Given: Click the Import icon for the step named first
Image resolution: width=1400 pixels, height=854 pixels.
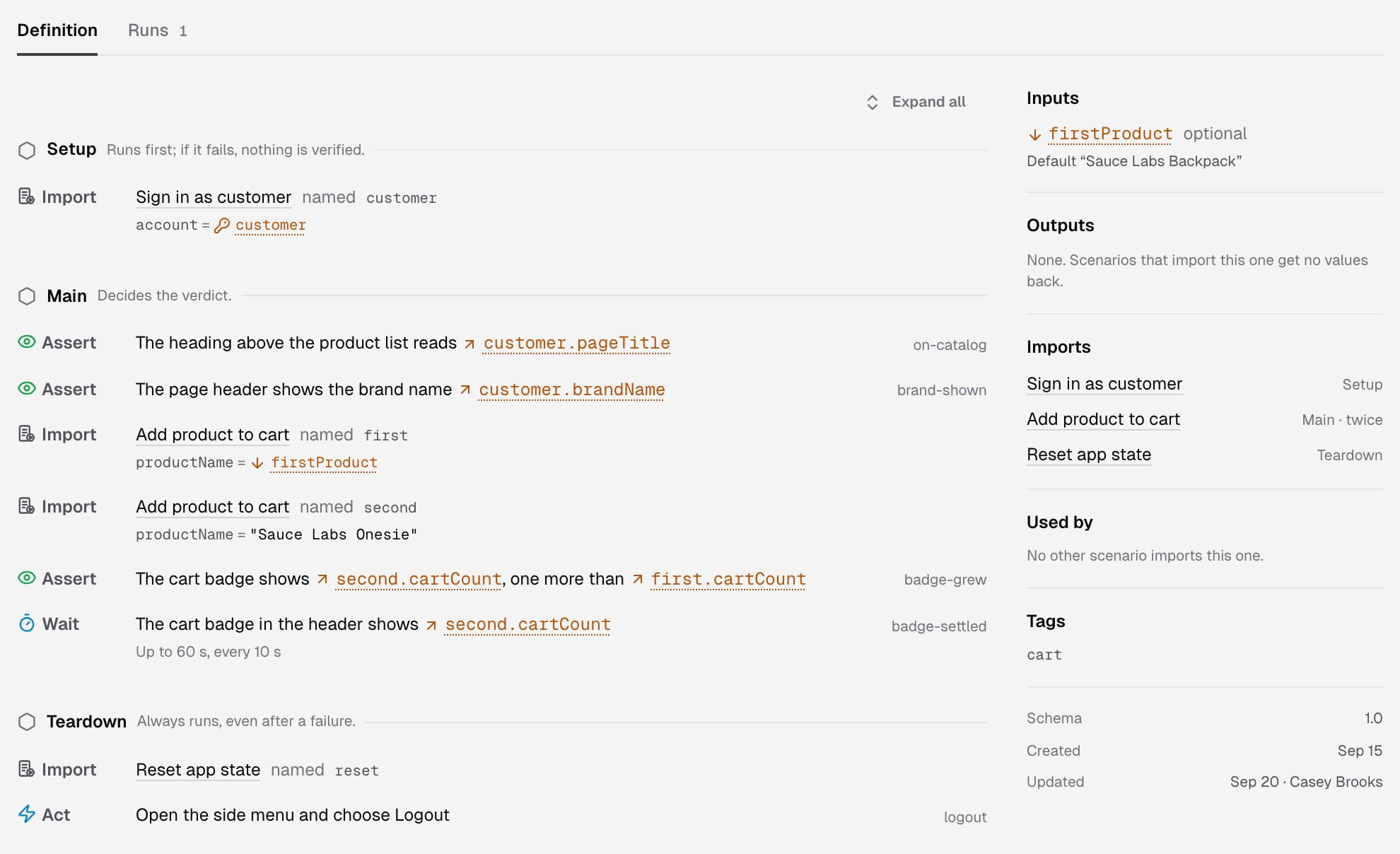Looking at the screenshot, I should click(x=26, y=434).
